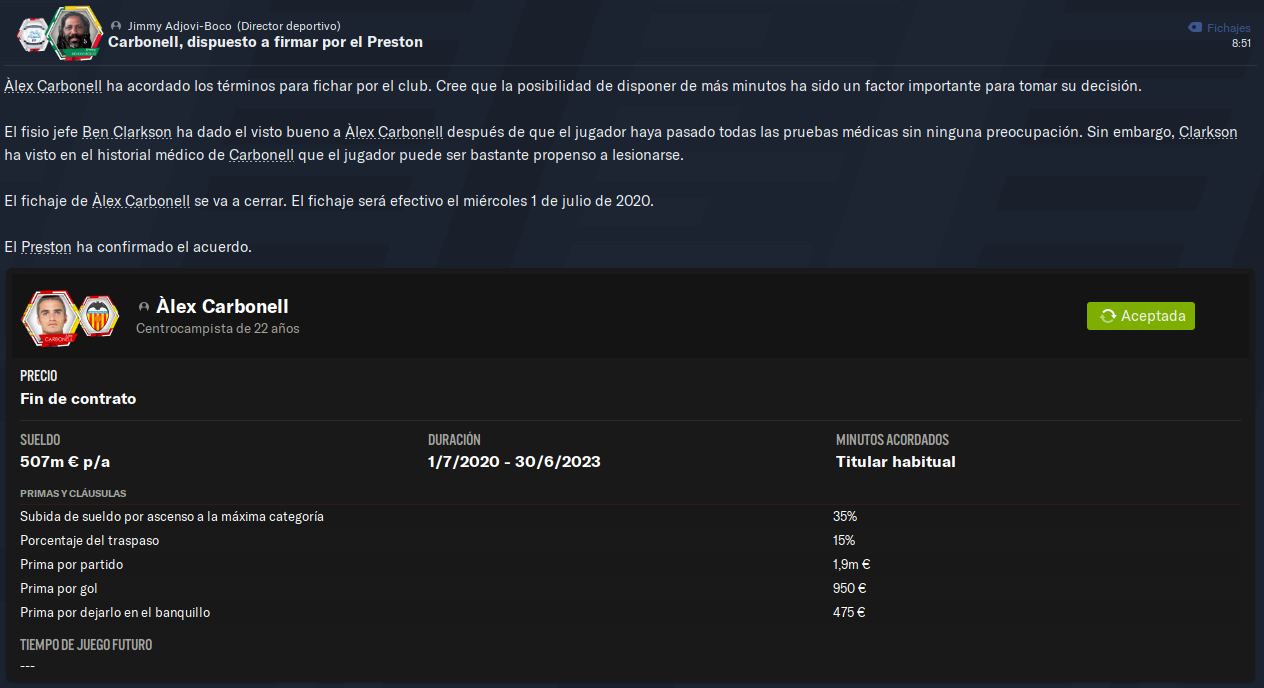The height and width of the screenshot is (688, 1264).
Task: Click the Valencia club badge in offer card
Action: tap(99, 316)
